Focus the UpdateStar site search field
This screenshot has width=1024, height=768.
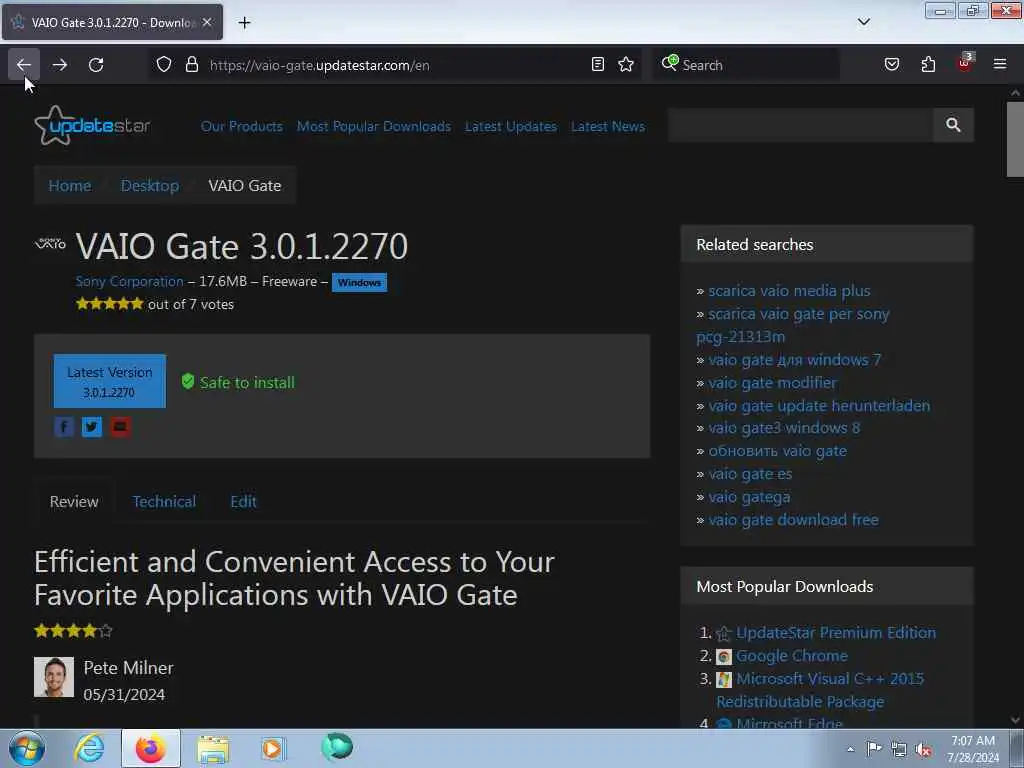[801, 125]
